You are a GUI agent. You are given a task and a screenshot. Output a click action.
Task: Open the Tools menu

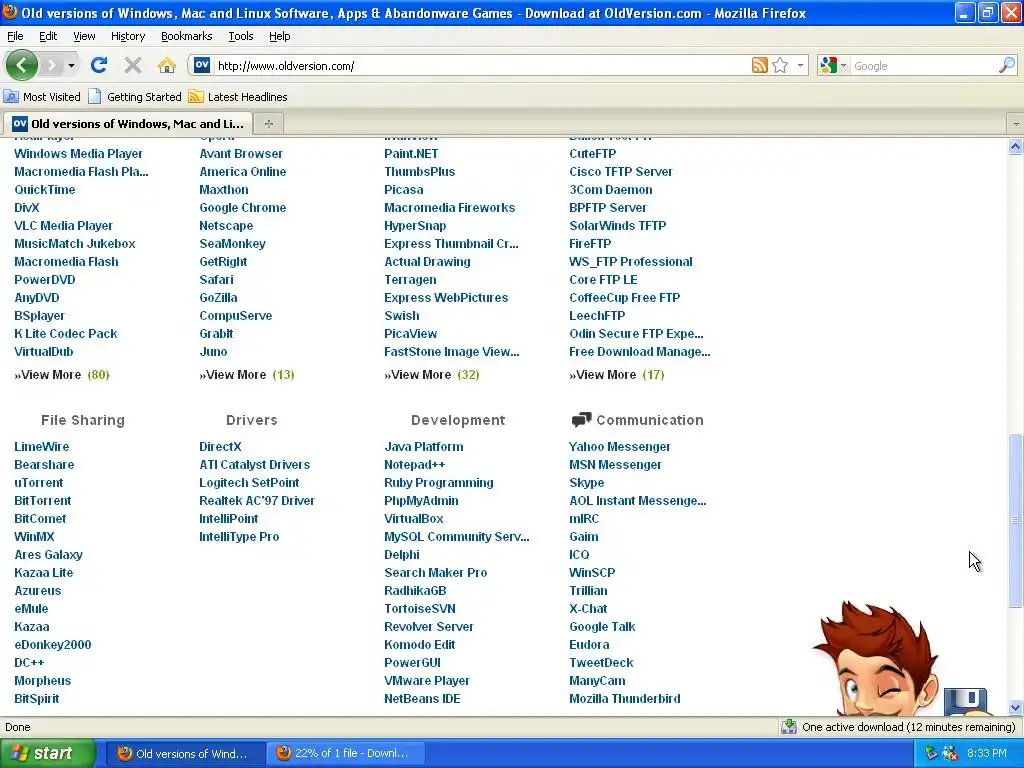click(240, 36)
